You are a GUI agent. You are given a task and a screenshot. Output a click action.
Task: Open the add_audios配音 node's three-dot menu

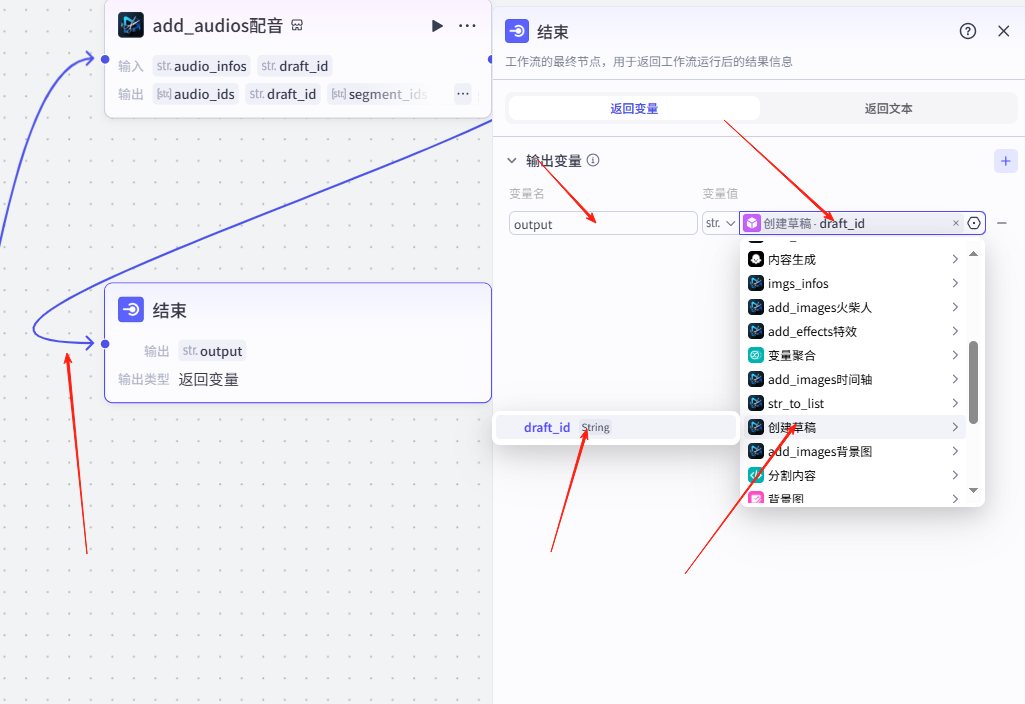(467, 26)
